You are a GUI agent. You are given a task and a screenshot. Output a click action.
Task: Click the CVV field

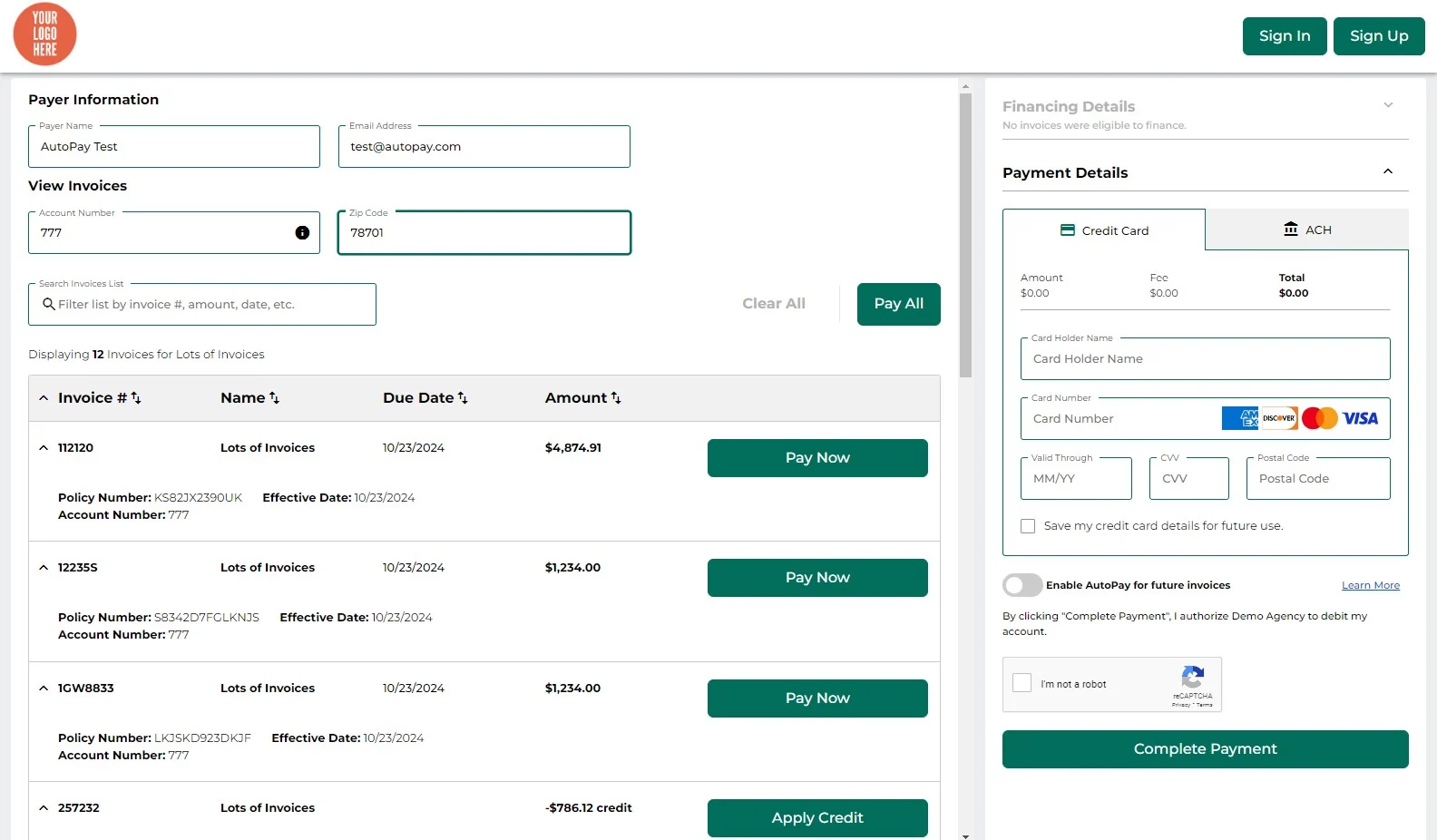coord(1189,478)
